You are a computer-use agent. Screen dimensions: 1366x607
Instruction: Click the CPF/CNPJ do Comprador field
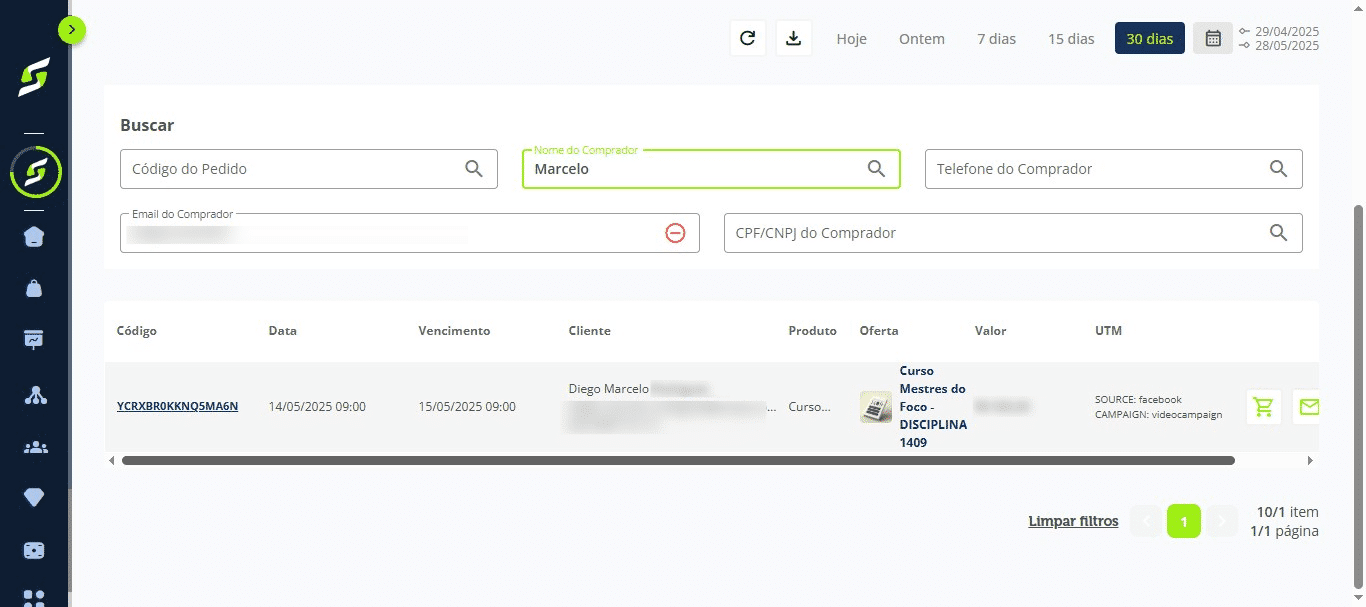tap(1013, 233)
